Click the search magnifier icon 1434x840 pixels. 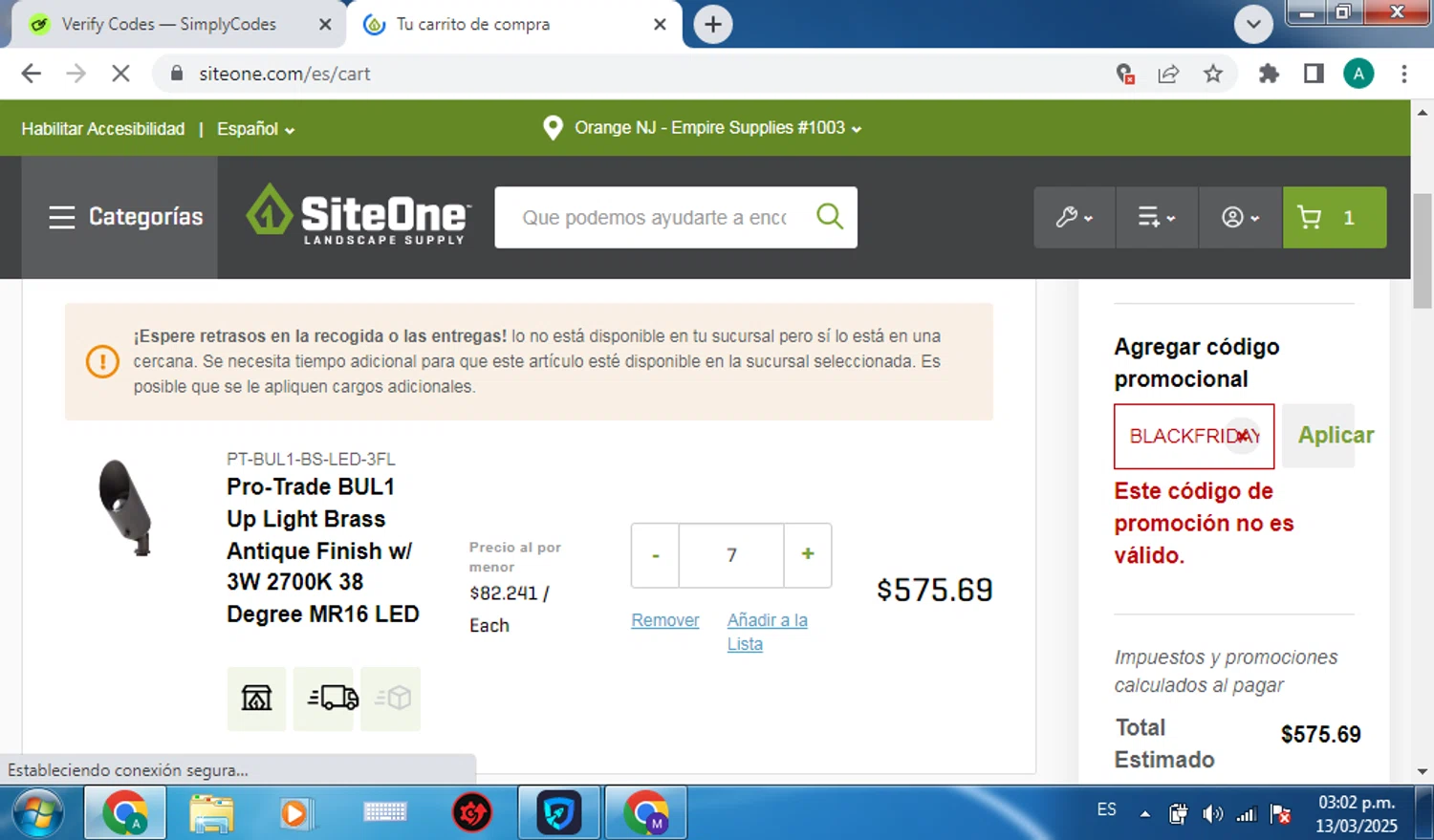pos(830,217)
